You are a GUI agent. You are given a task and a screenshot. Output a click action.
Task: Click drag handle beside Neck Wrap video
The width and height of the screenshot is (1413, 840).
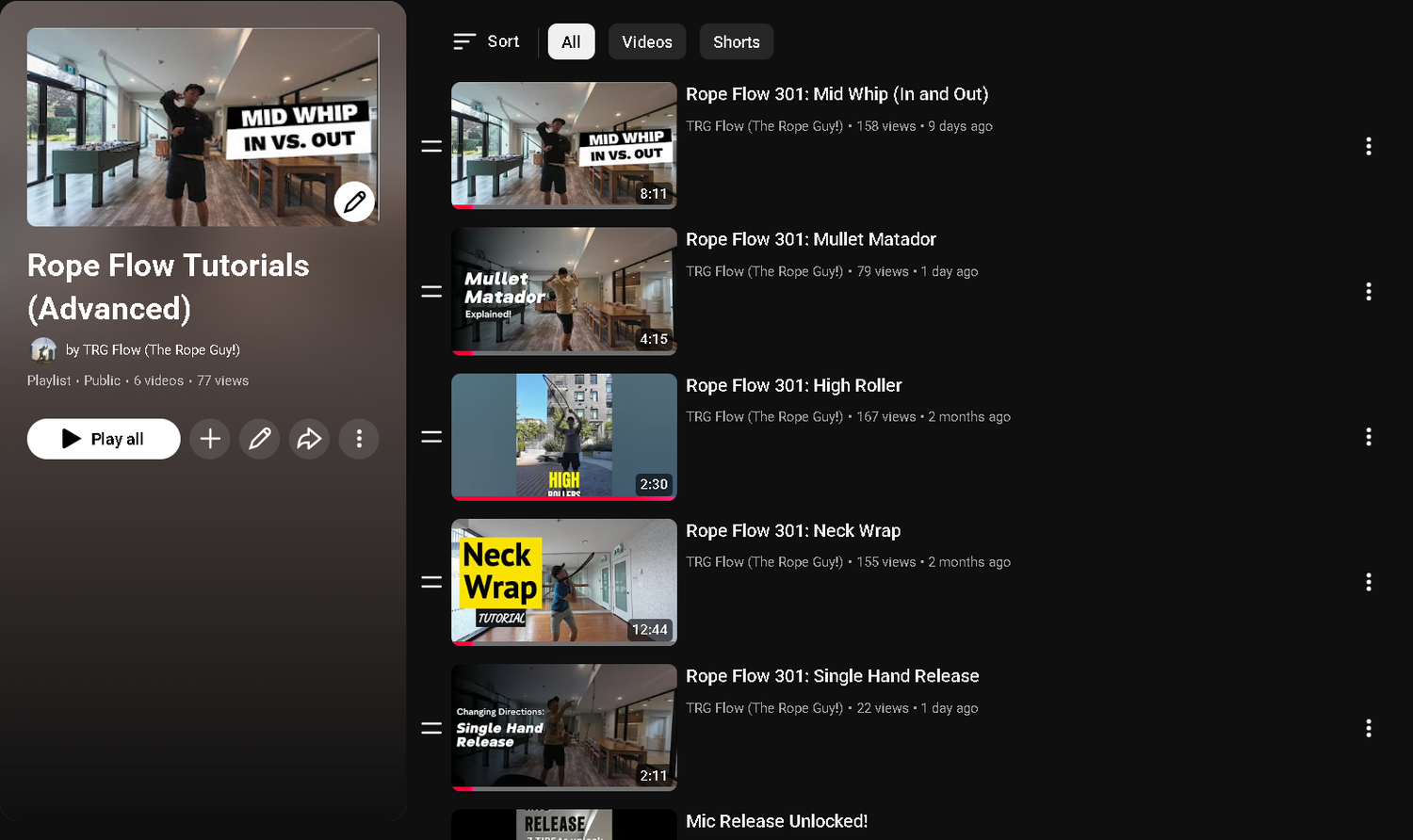tap(431, 582)
